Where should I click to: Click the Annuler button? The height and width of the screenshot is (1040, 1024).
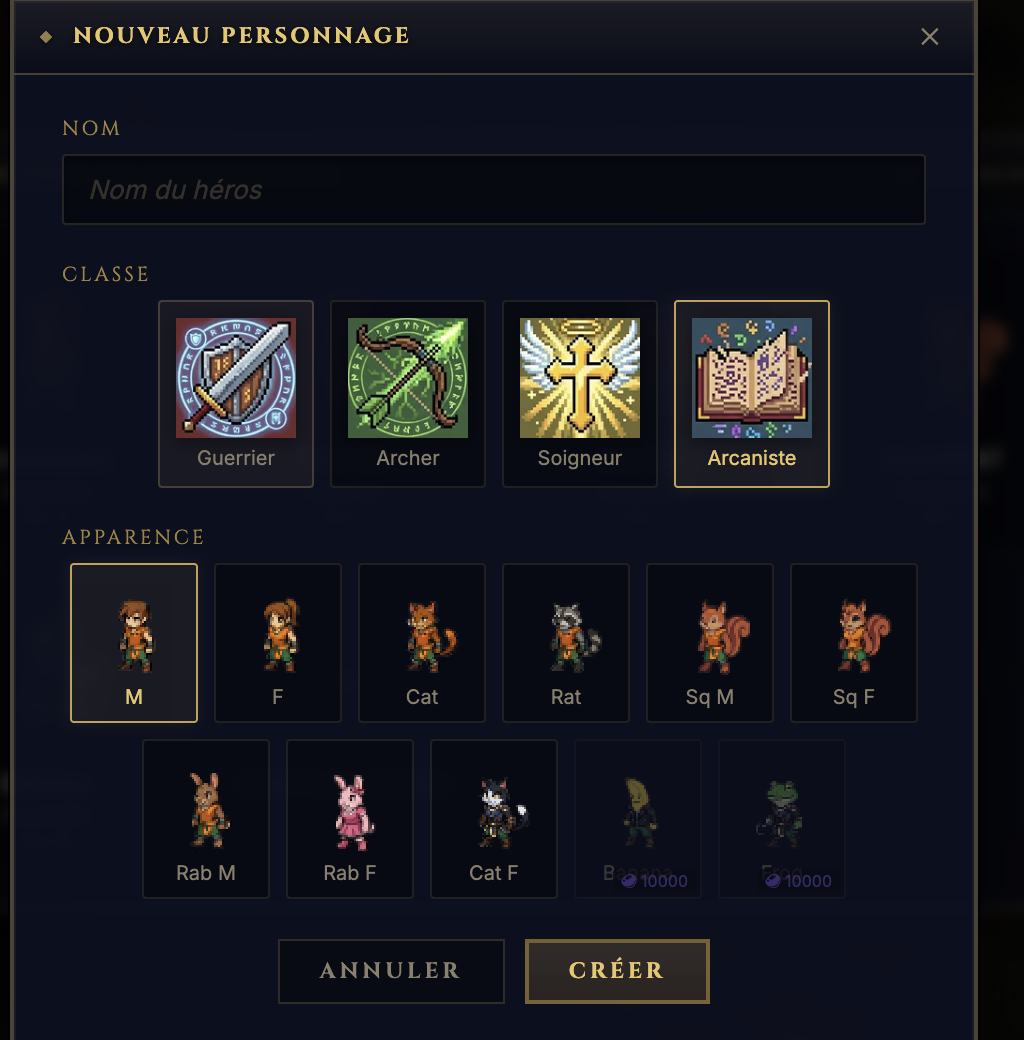click(391, 970)
